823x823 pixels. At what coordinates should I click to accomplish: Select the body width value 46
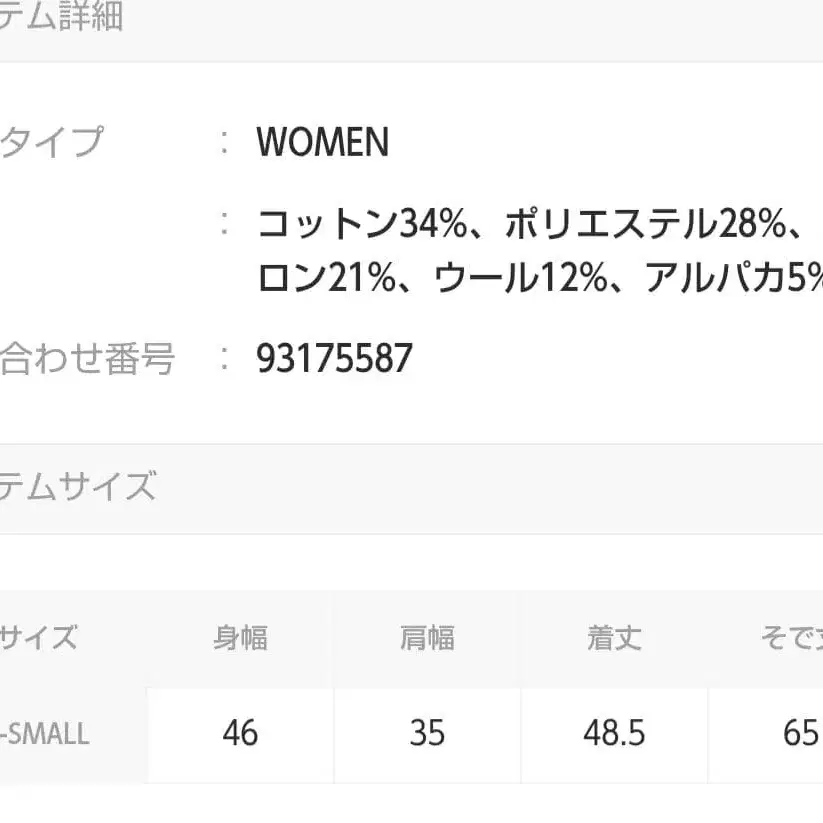pyautogui.click(x=241, y=735)
